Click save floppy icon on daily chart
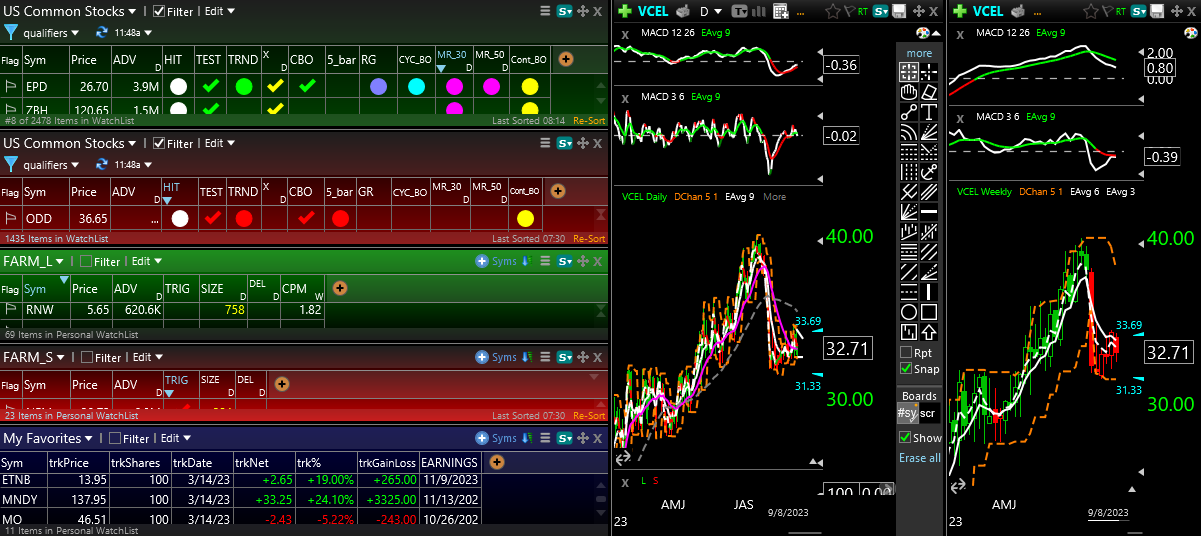 [899, 12]
